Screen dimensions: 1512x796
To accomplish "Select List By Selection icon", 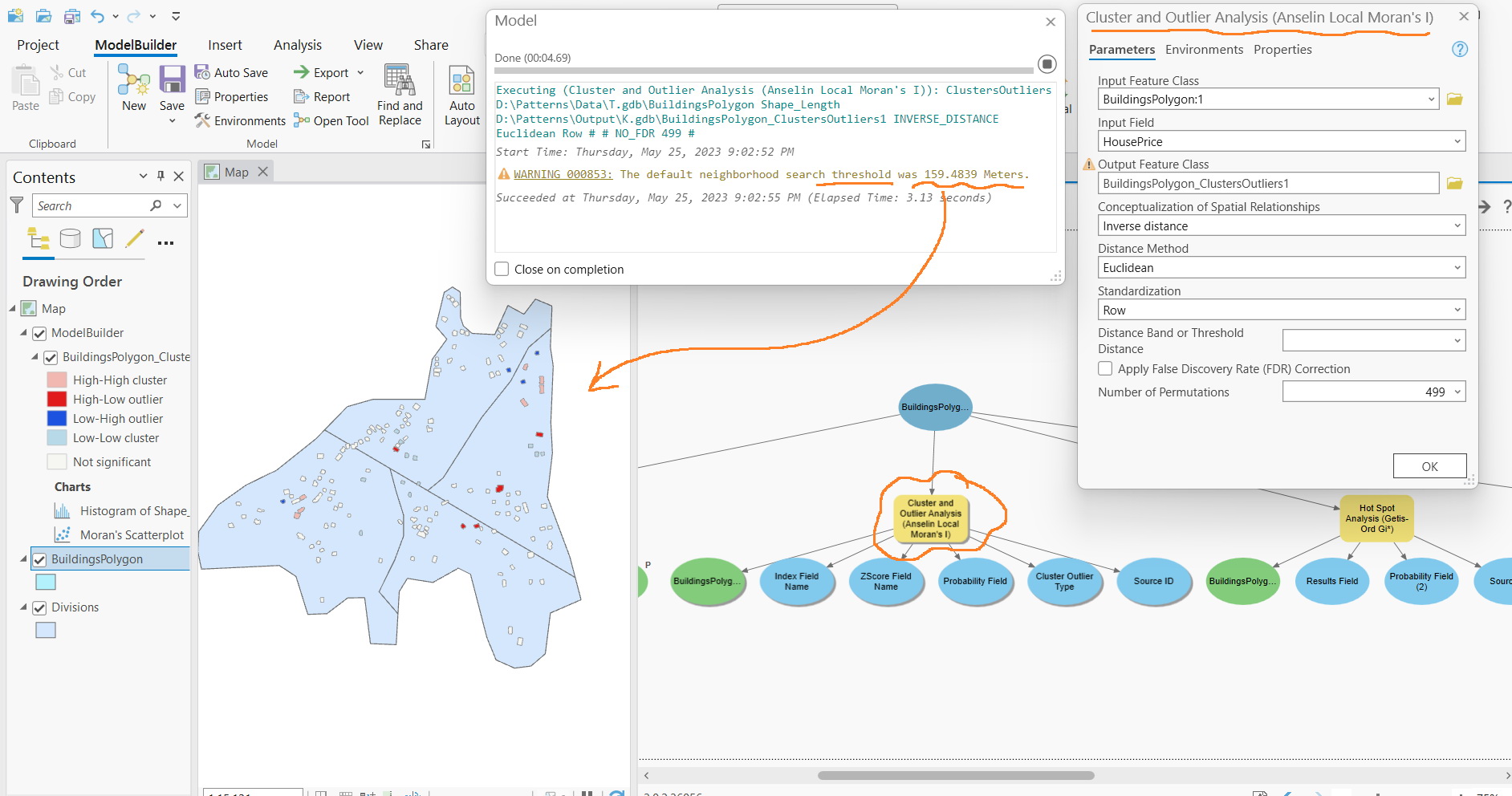I will (103, 238).
